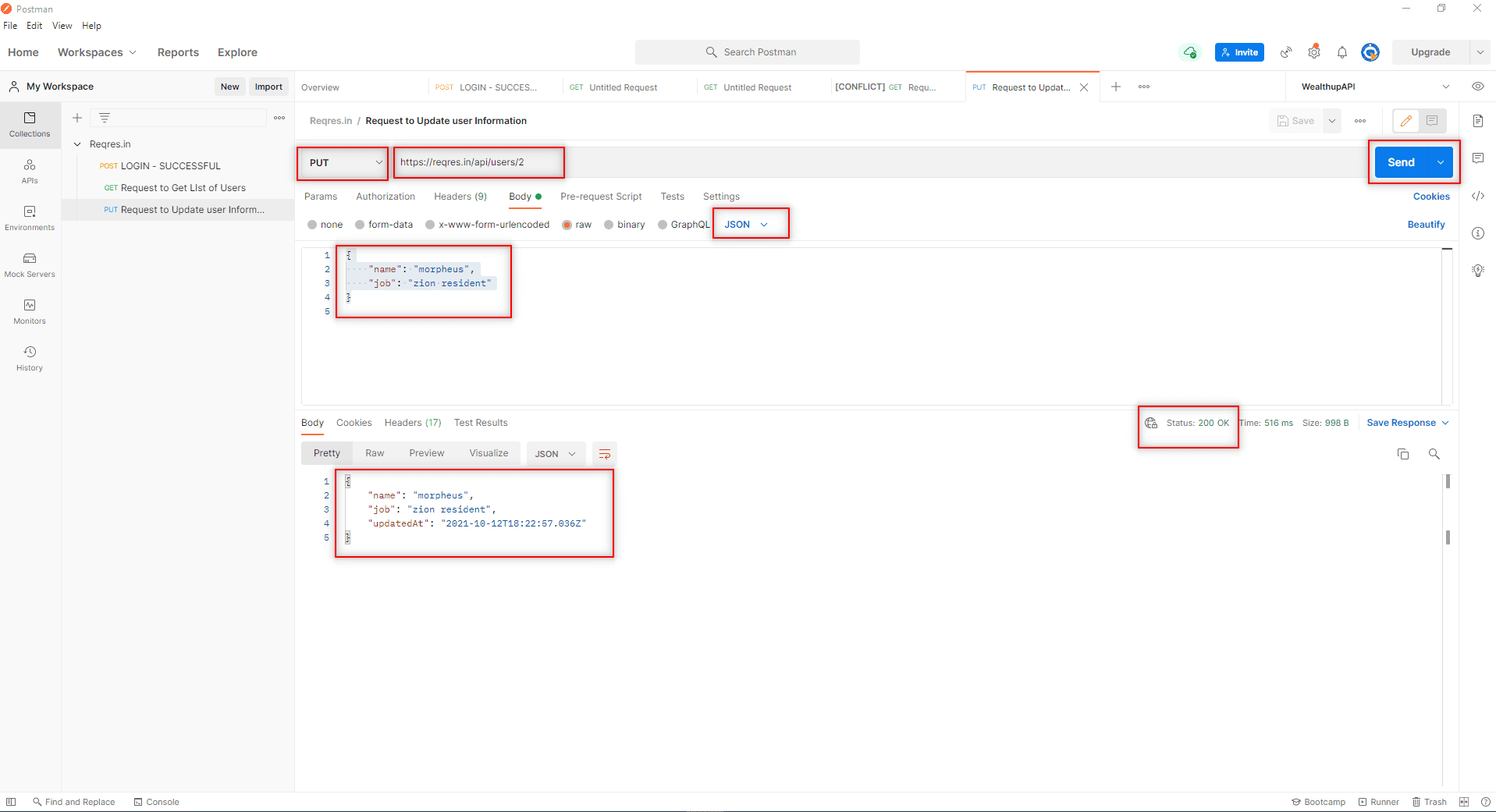
Task: Open the code snippet generator panel
Action: [1477, 196]
